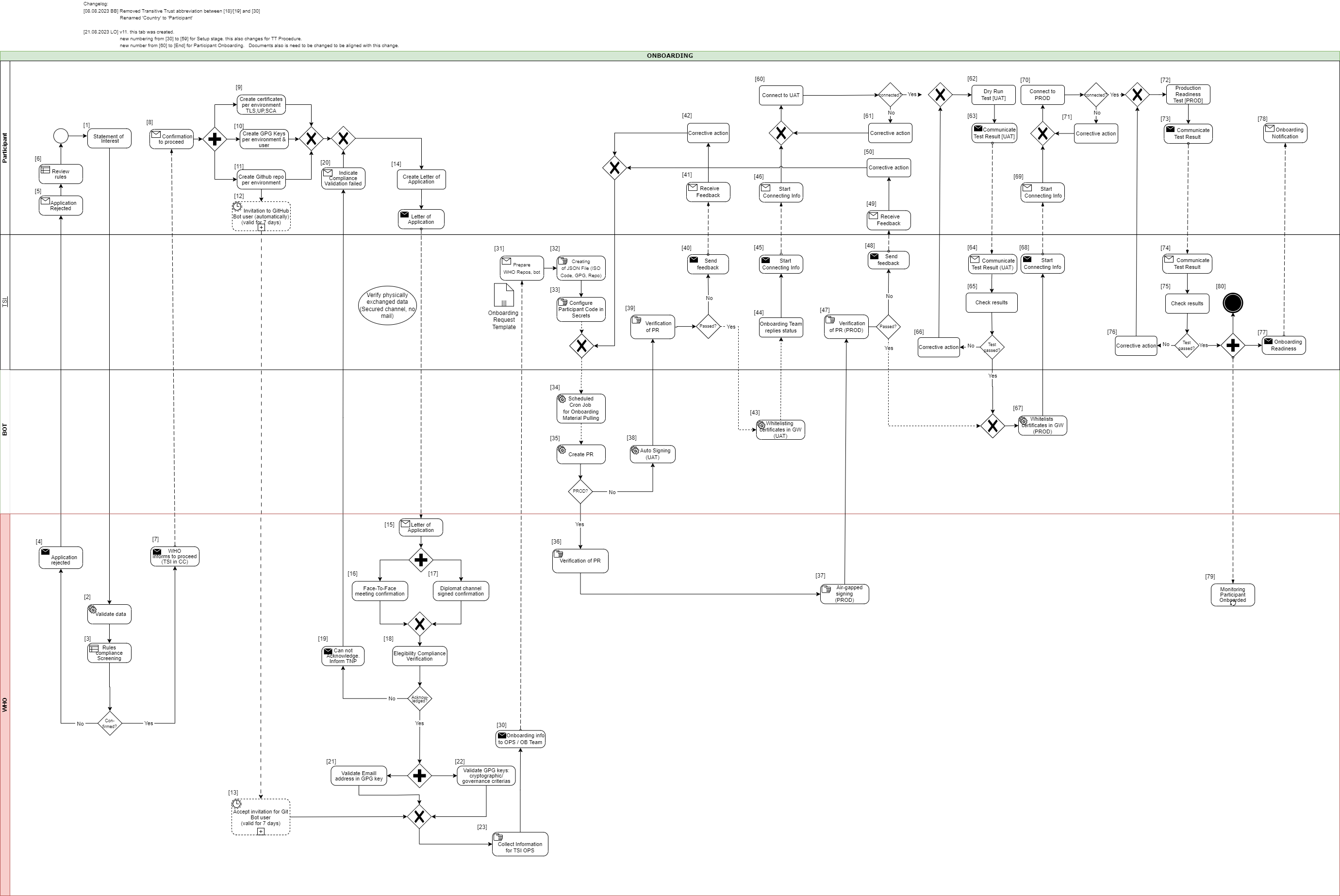This screenshot has height=896, width=1340.
Task: Click the Connect to UAT task box
Action: 780,95
